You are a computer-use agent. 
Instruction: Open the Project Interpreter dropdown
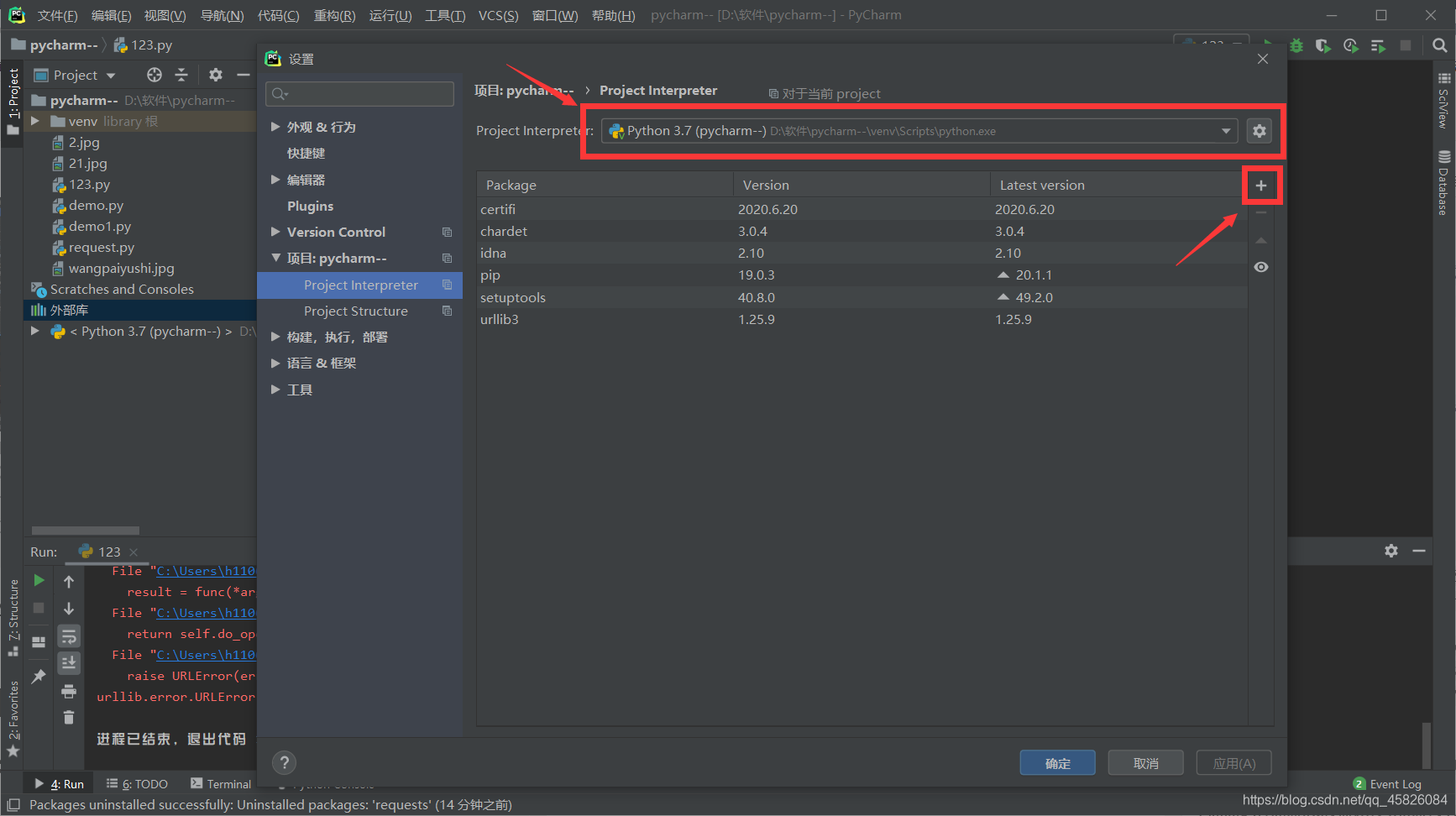pyautogui.click(x=1226, y=131)
